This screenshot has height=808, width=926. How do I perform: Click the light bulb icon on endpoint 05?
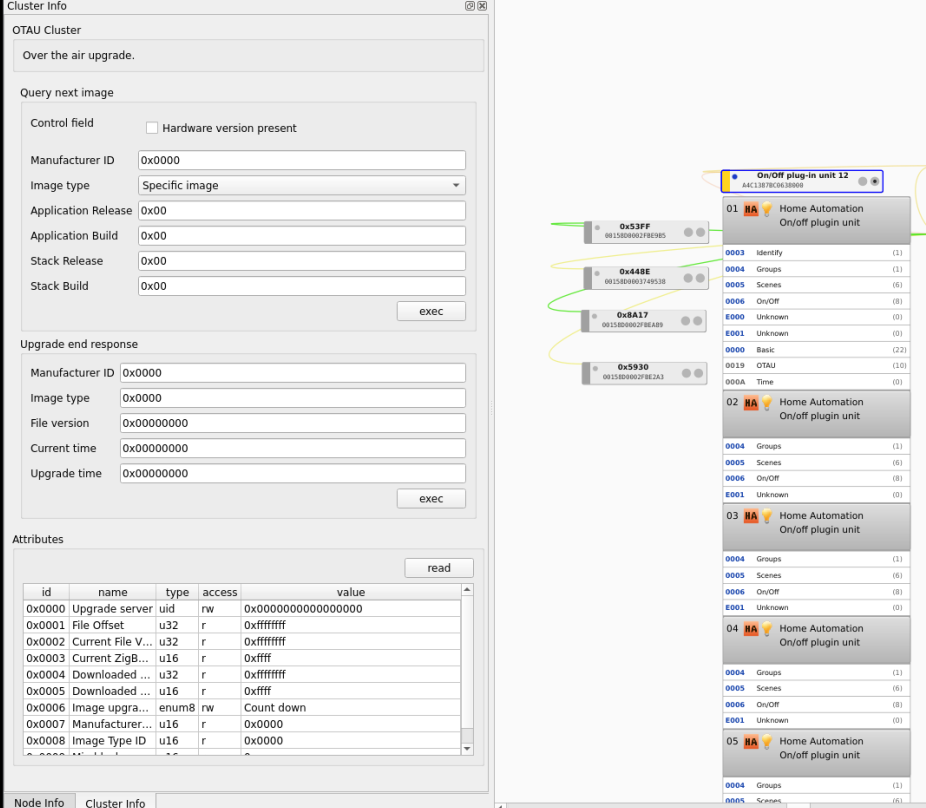pyautogui.click(x=767, y=741)
